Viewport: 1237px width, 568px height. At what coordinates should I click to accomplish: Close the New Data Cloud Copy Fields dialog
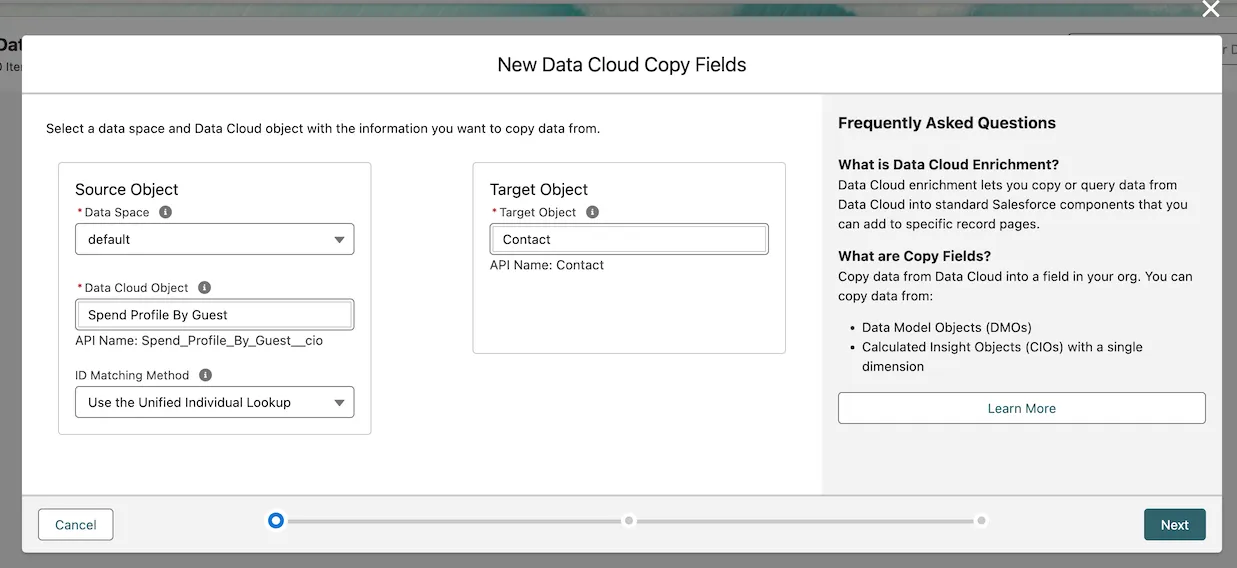pos(1210,10)
